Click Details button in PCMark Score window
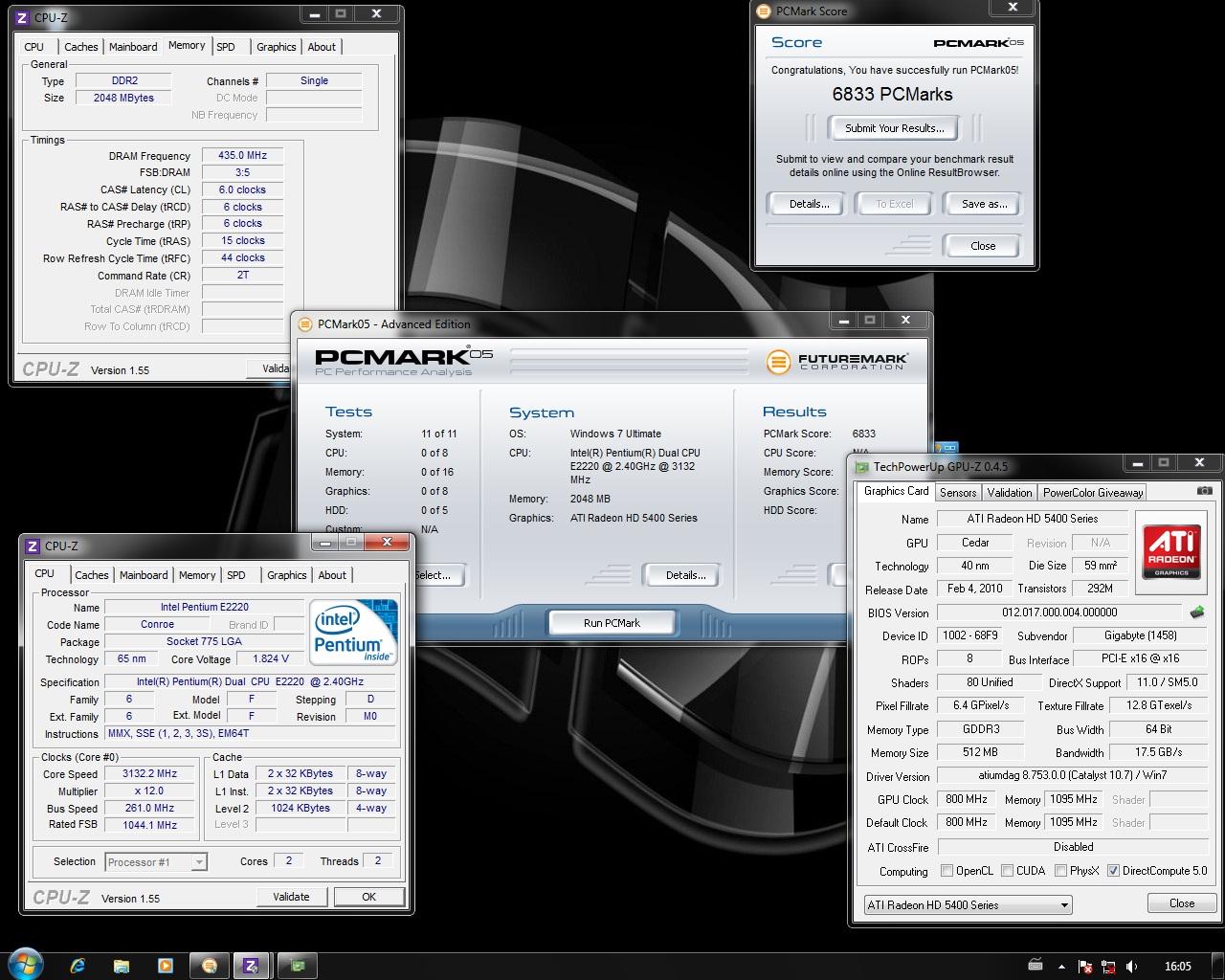This screenshot has height=980, width=1225. 809,204
